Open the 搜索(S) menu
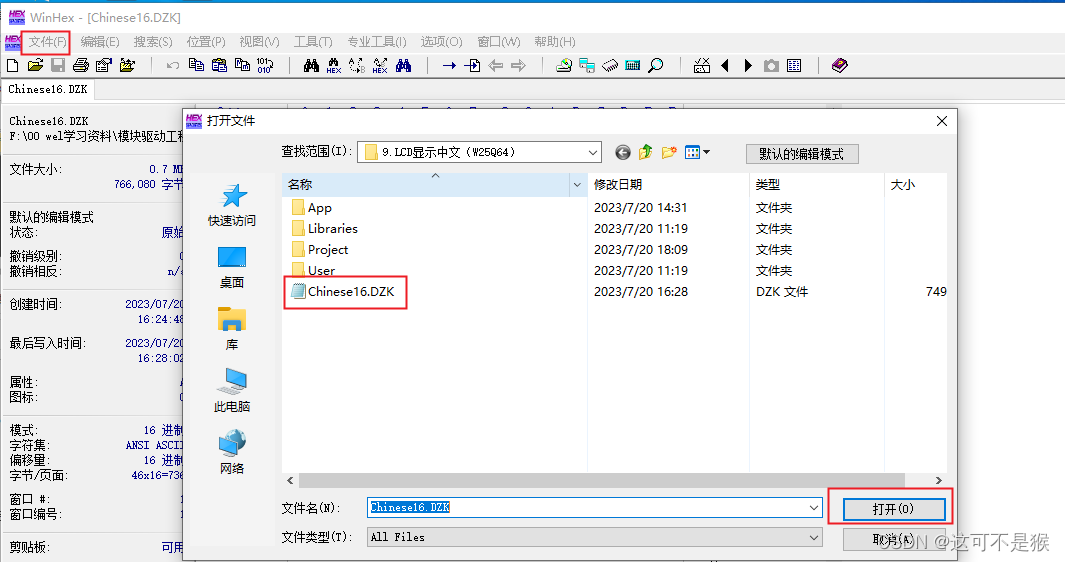The height and width of the screenshot is (562, 1065). (x=153, y=41)
